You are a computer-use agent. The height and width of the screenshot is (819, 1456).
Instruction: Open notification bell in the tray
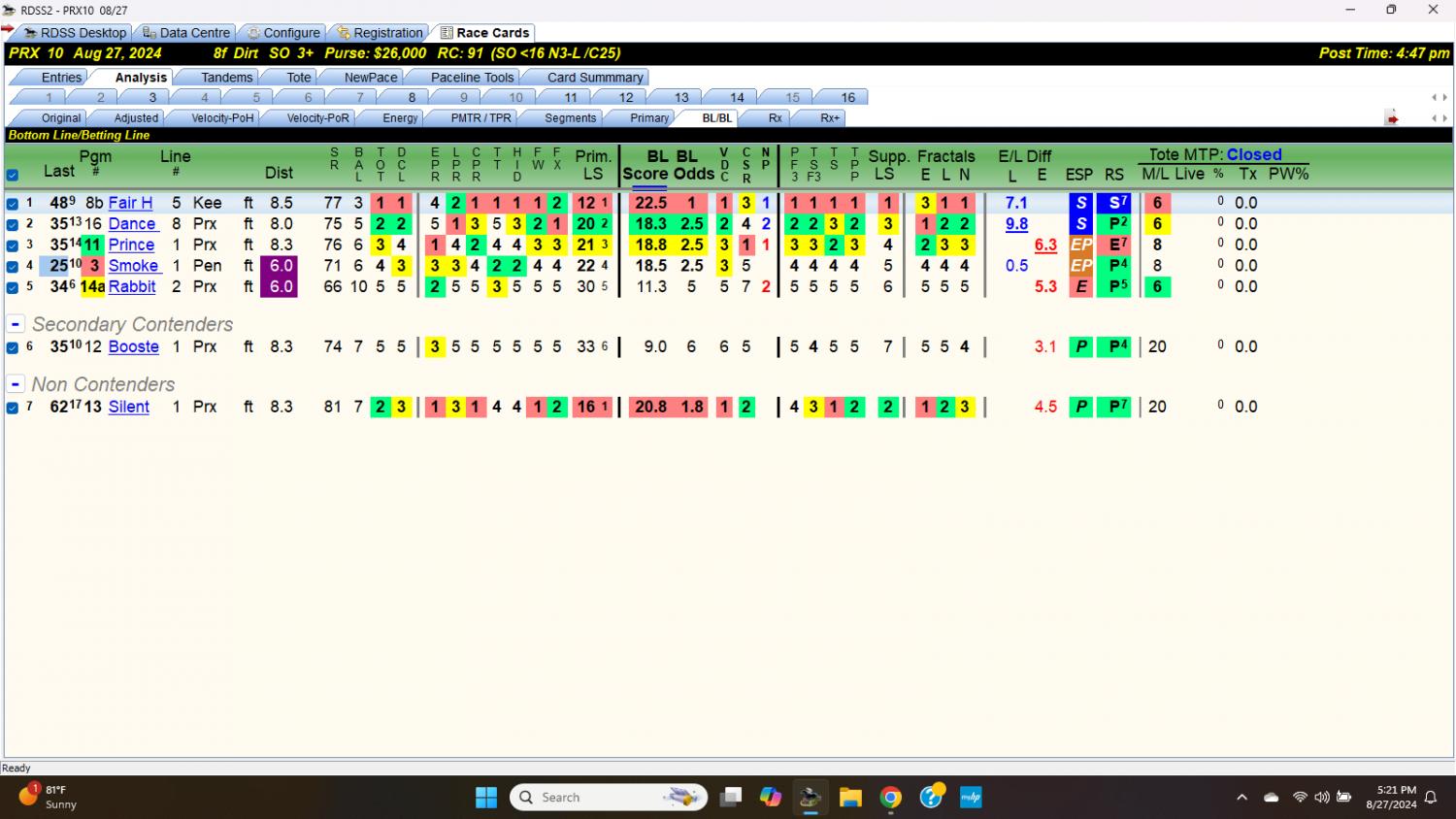coord(1431,798)
